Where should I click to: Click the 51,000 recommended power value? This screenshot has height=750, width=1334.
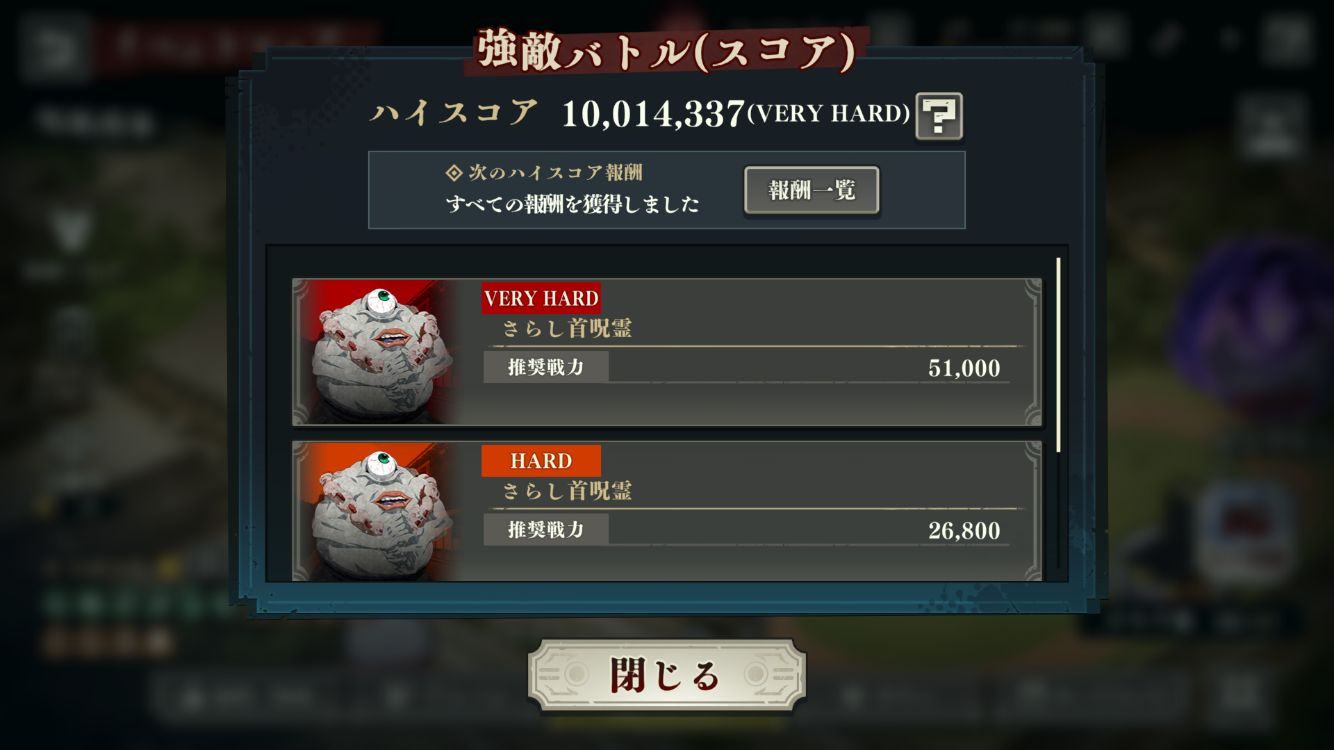click(964, 368)
